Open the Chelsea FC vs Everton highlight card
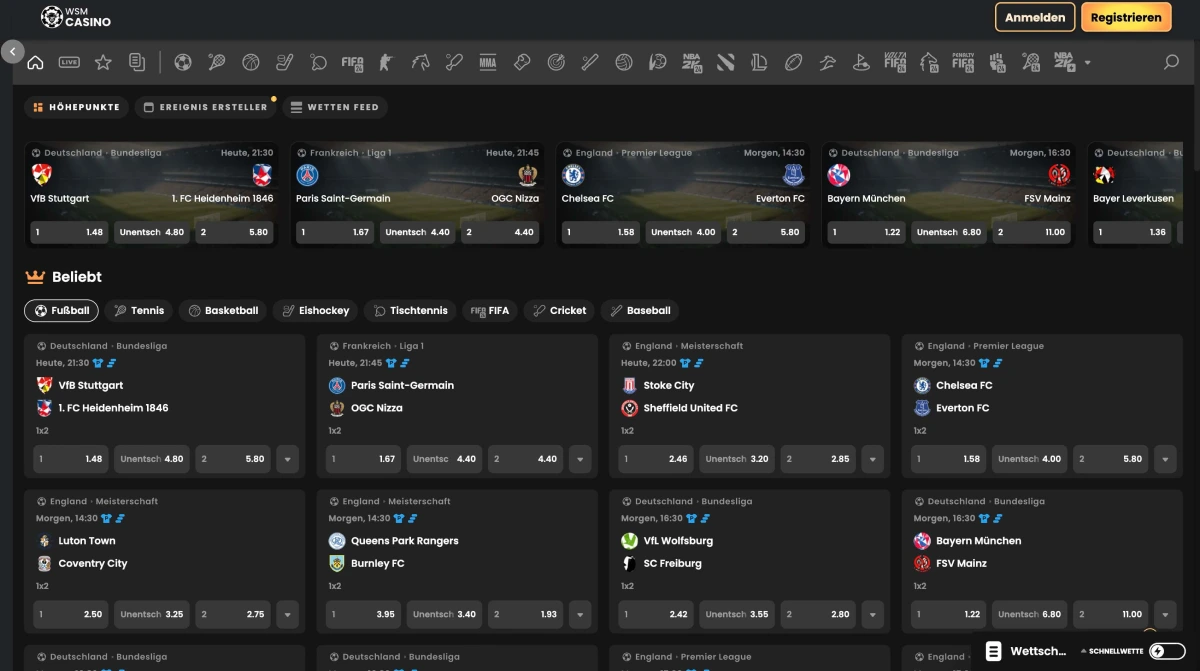1200x671 pixels. tap(683, 195)
